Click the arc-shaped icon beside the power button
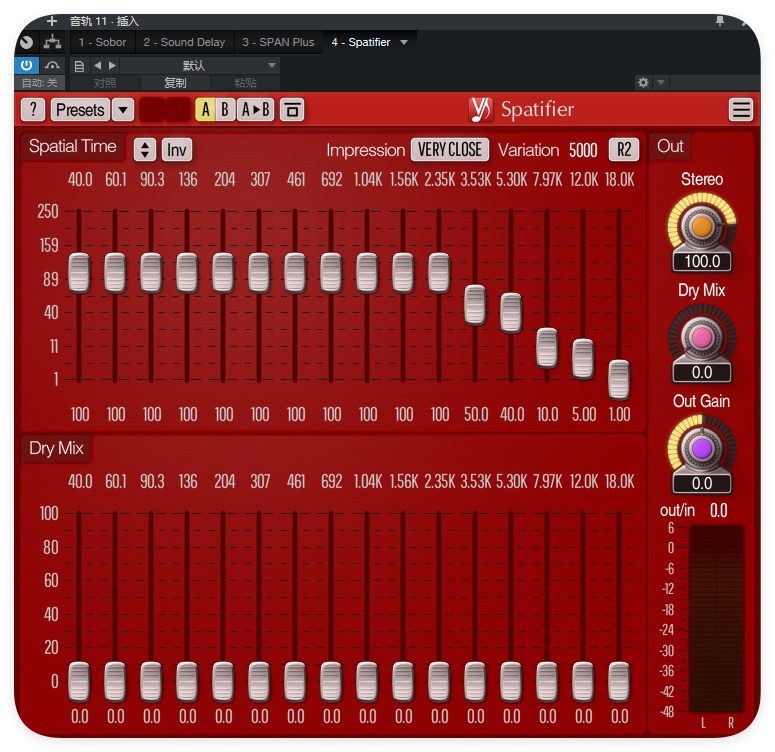This screenshot has width=775, height=752. click(x=52, y=65)
